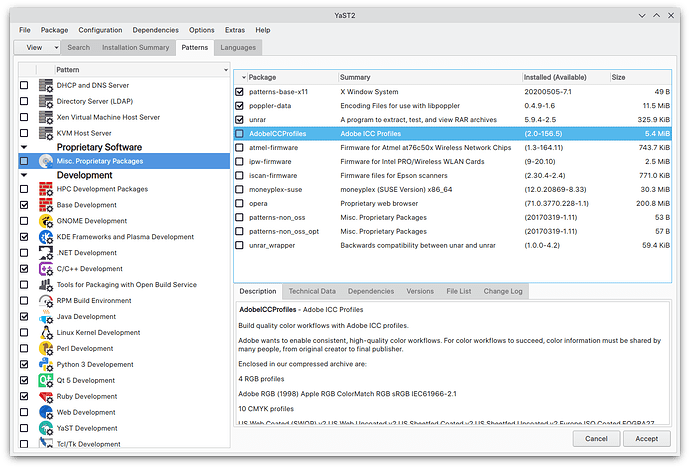The image size is (690, 468).
Task: Select the patterns-non_oss_opt package name
Action: pyautogui.click(x=284, y=231)
